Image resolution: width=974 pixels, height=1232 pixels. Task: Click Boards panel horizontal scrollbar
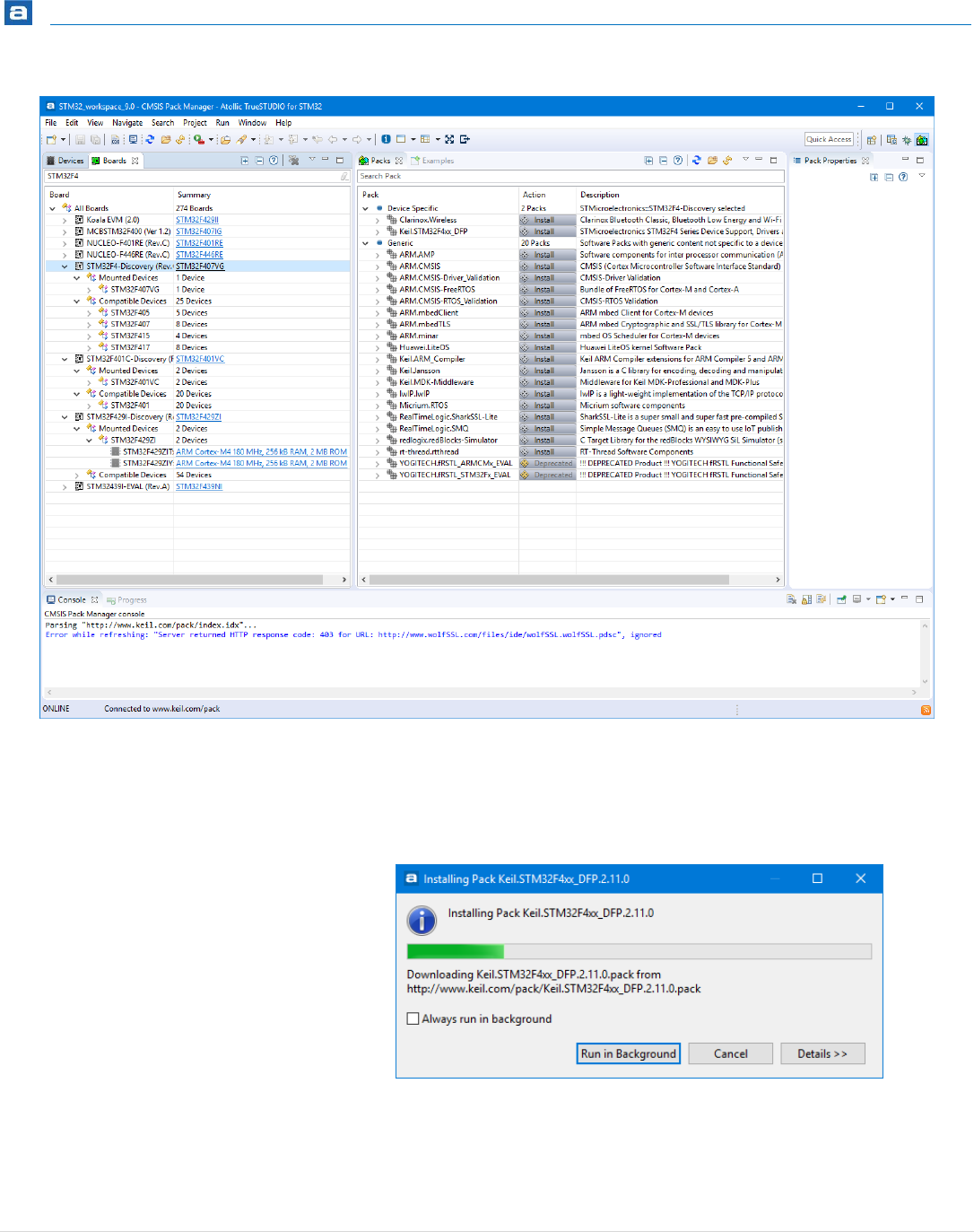click(190, 580)
